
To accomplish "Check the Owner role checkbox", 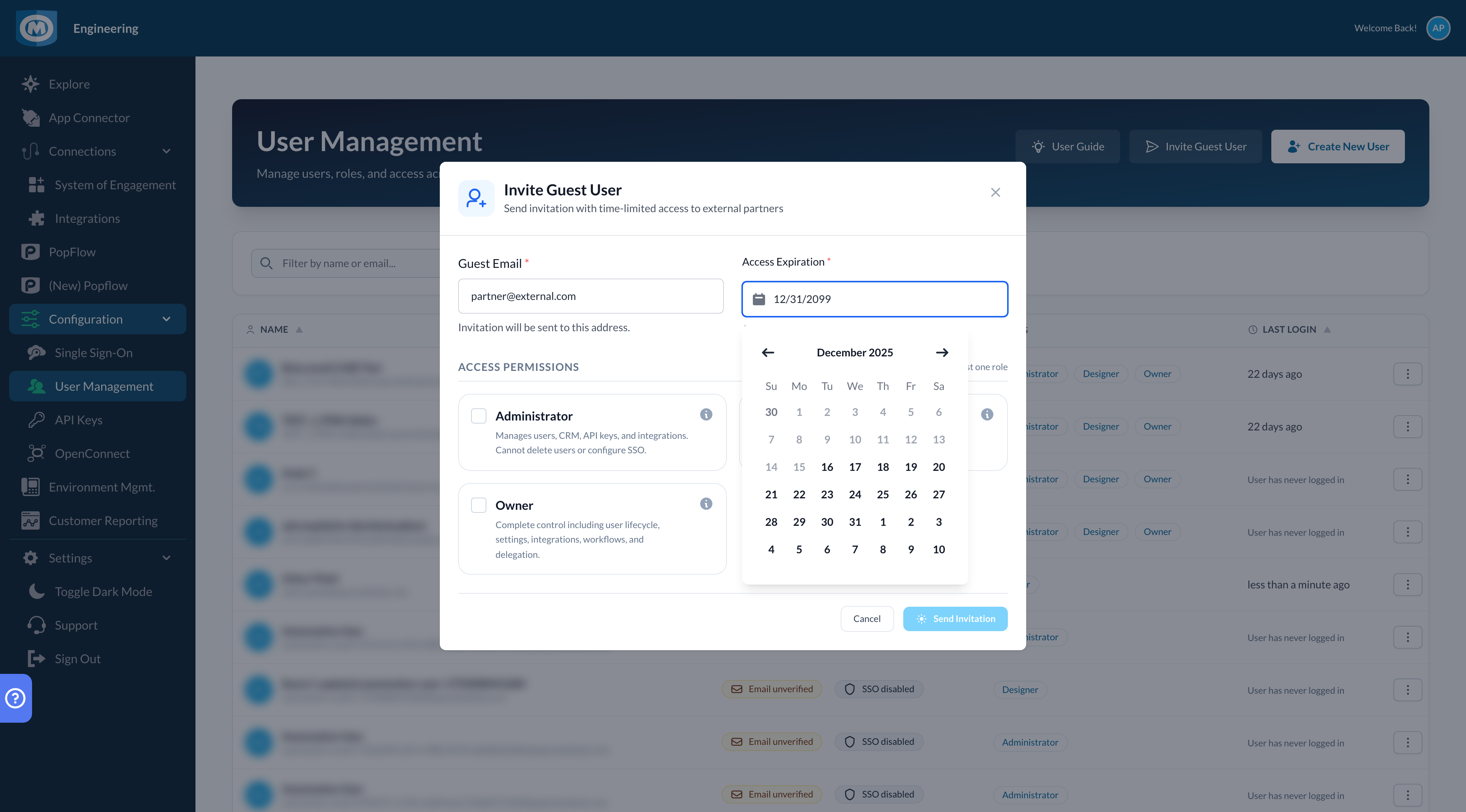I will [479, 505].
